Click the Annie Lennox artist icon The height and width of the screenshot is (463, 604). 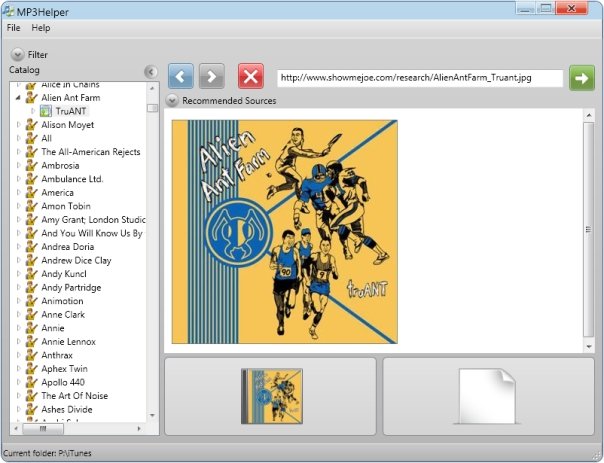pyautogui.click(x=31, y=342)
